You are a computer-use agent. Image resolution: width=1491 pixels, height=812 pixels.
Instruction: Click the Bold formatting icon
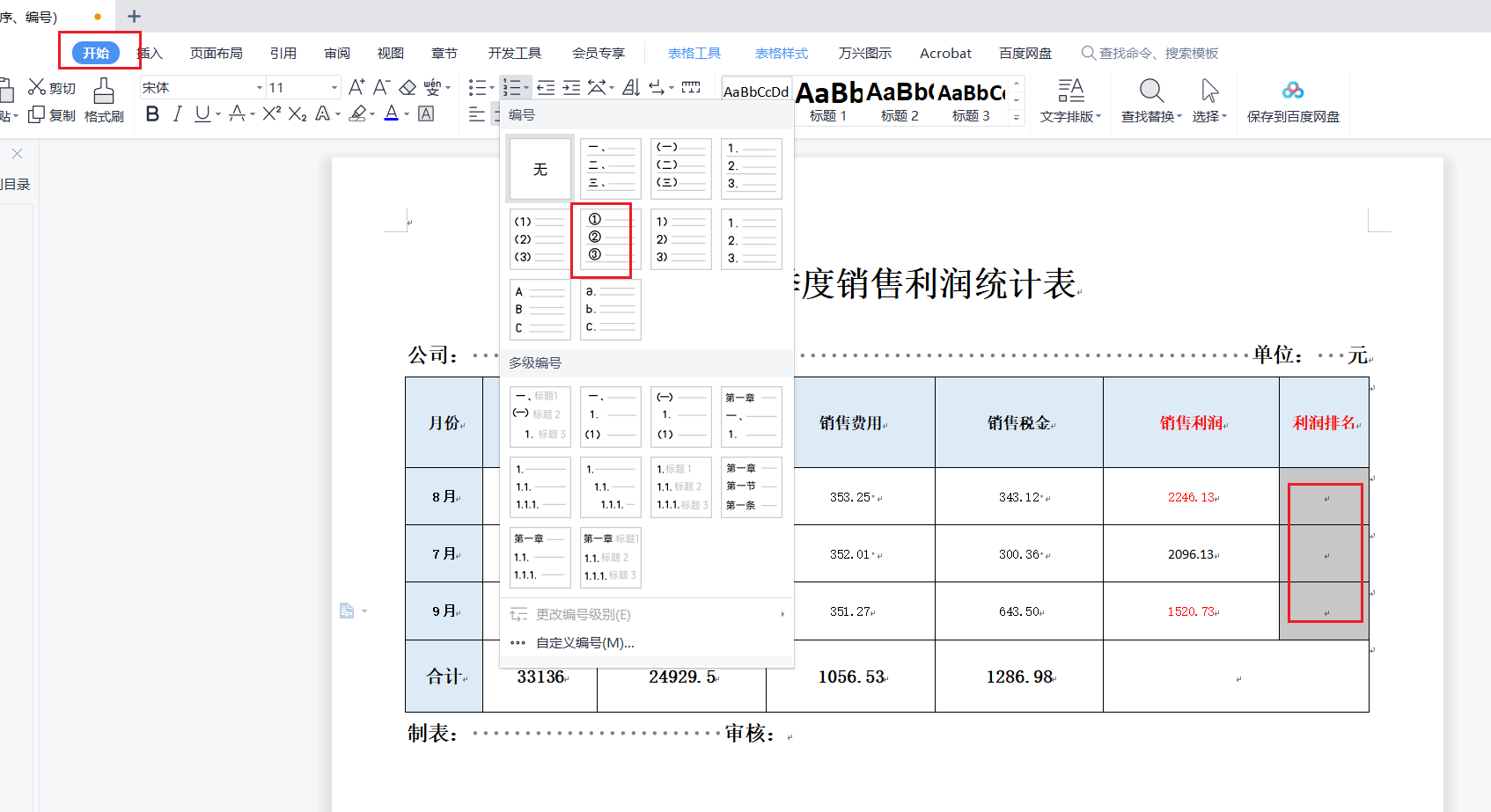click(x=152, y=114)
